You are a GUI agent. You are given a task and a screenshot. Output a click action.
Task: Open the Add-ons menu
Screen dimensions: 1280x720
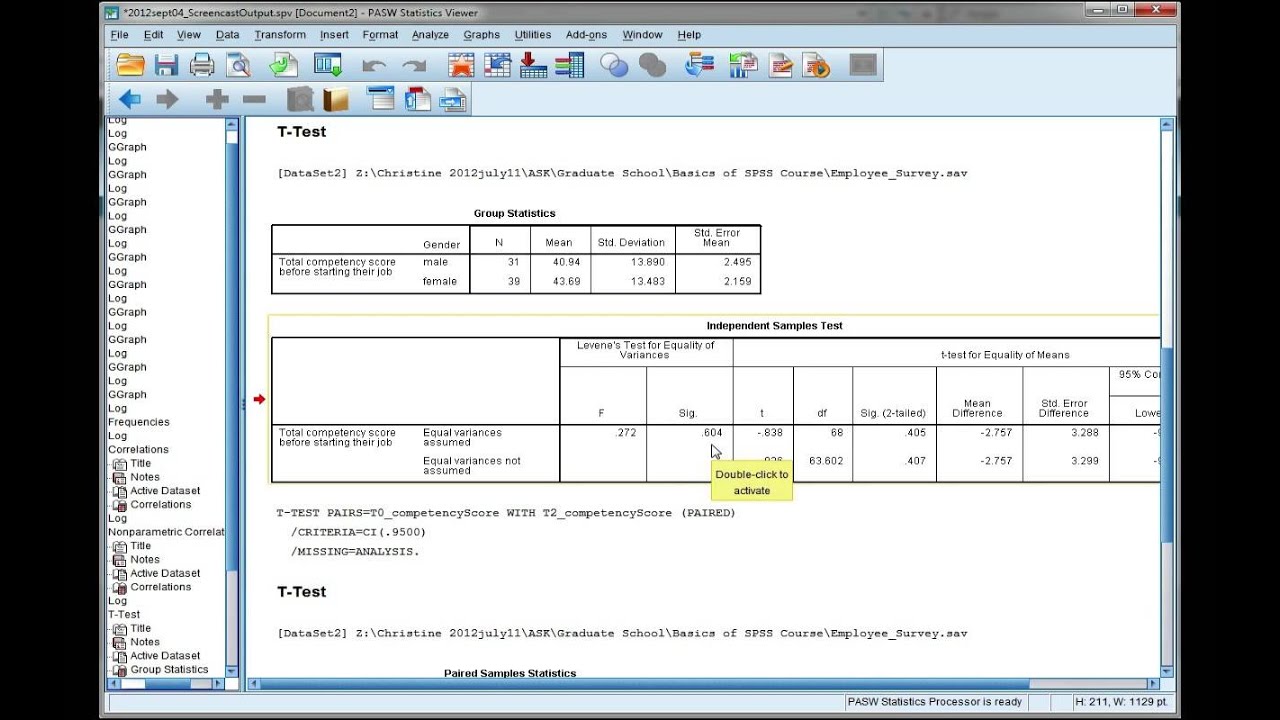coord(586,35)
